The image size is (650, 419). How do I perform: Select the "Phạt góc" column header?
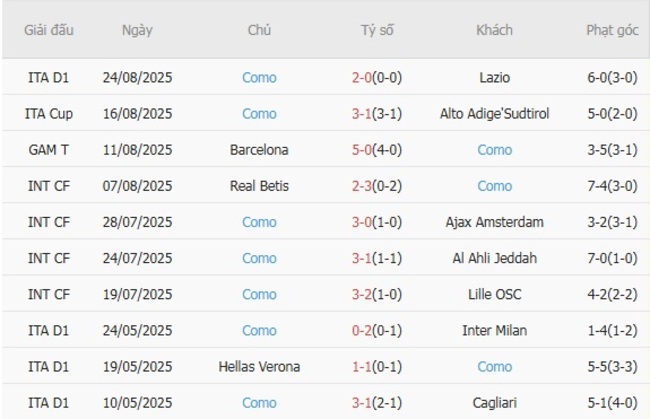click(612, 30)
